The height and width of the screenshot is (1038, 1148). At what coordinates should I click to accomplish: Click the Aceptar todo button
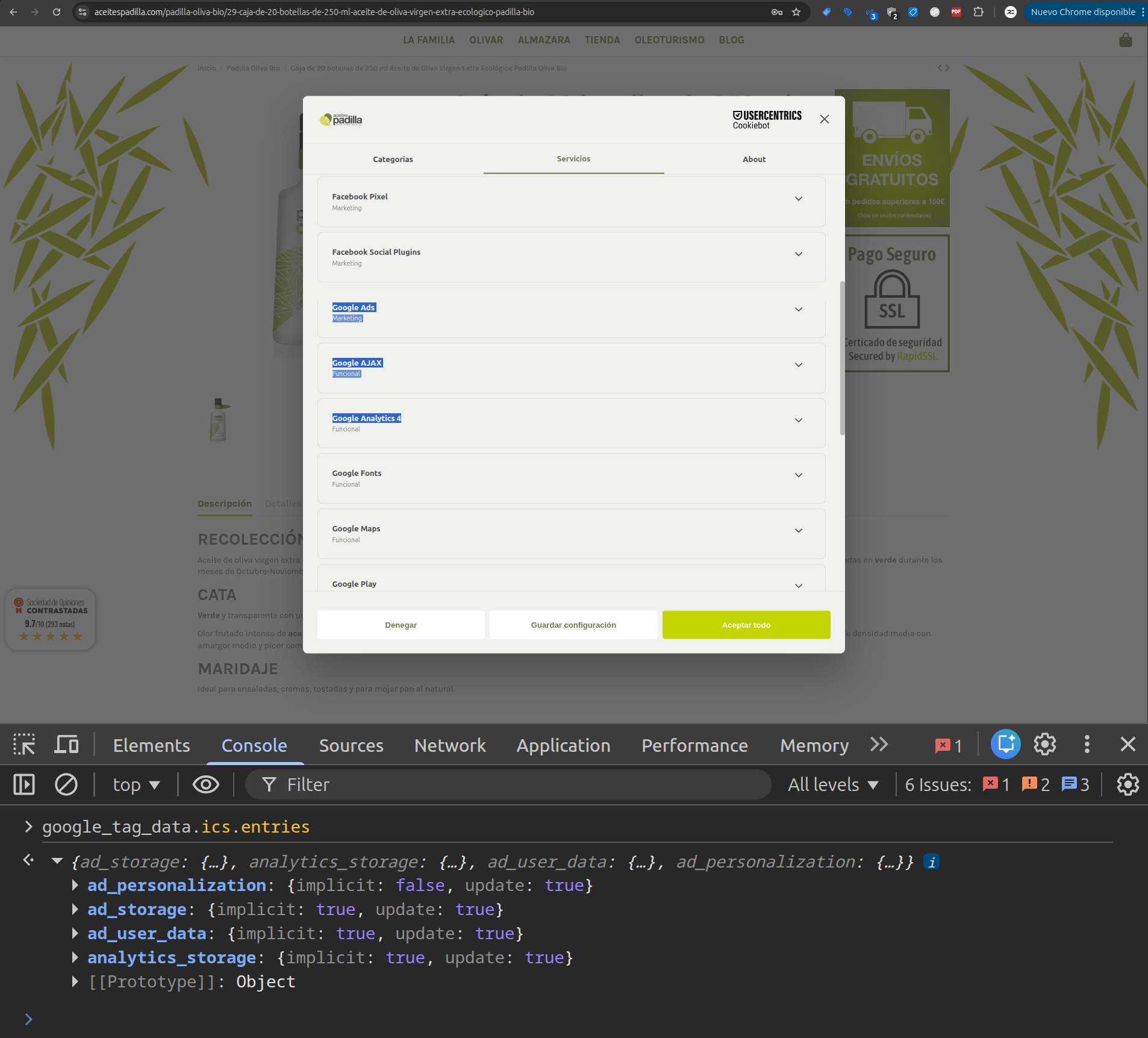pyautogui.click(x=746, y=625)
